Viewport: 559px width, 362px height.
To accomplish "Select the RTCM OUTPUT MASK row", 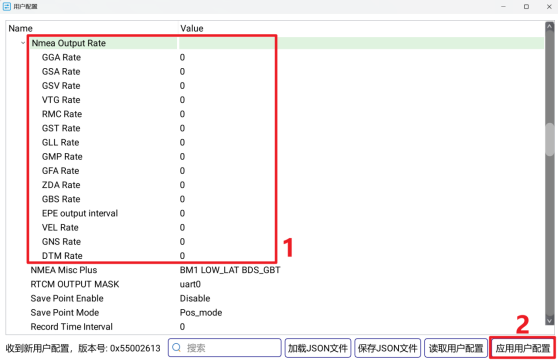I will [x=275, y=284].
